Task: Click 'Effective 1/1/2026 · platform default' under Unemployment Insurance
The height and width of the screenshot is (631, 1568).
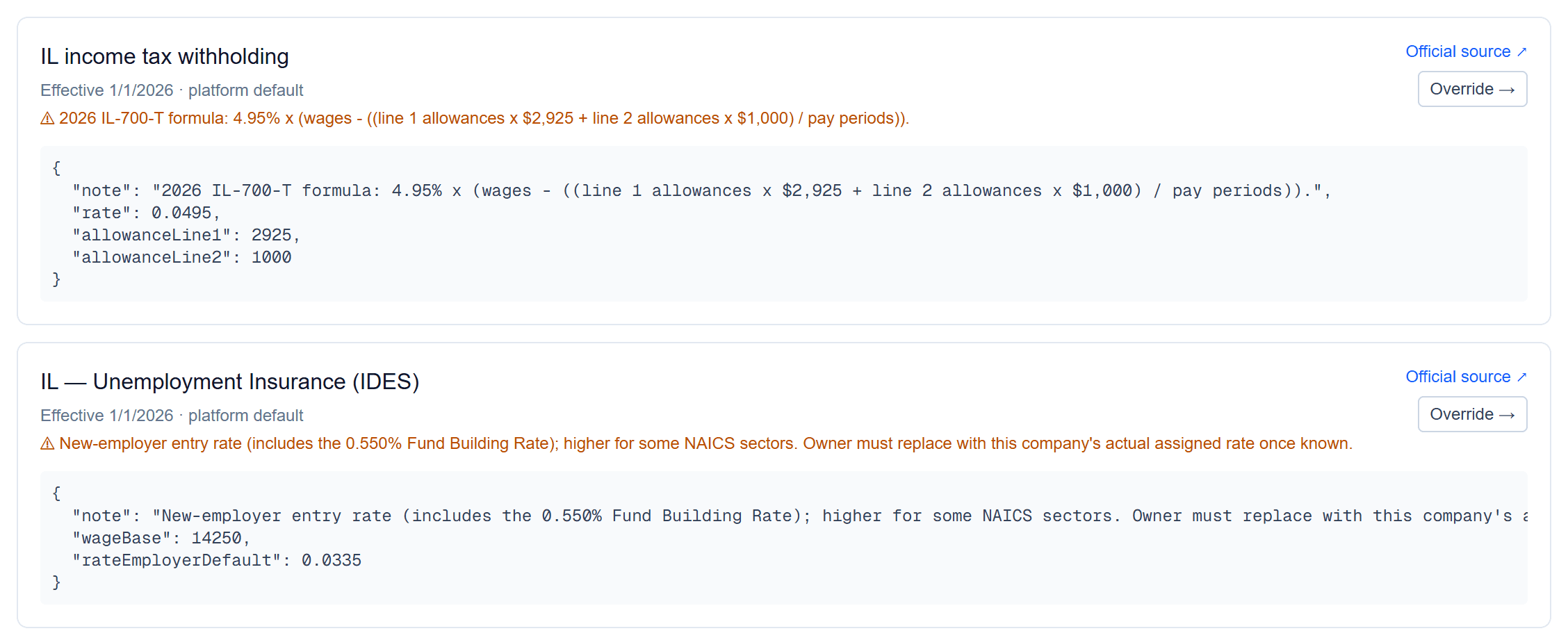Action: click(x=172, y=416)
